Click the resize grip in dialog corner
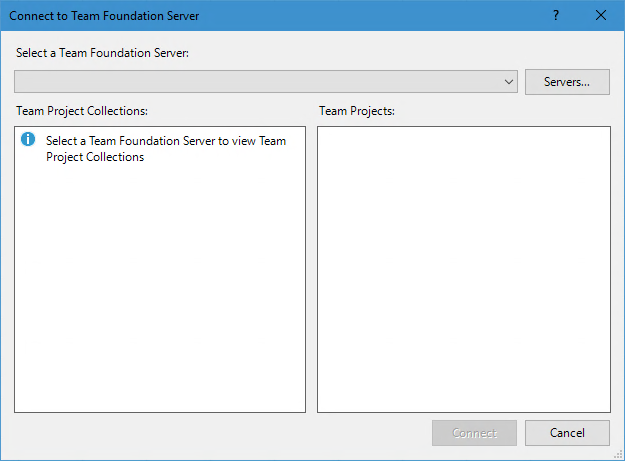The width and height of the screenshot is (625, 461). point(618,454)
